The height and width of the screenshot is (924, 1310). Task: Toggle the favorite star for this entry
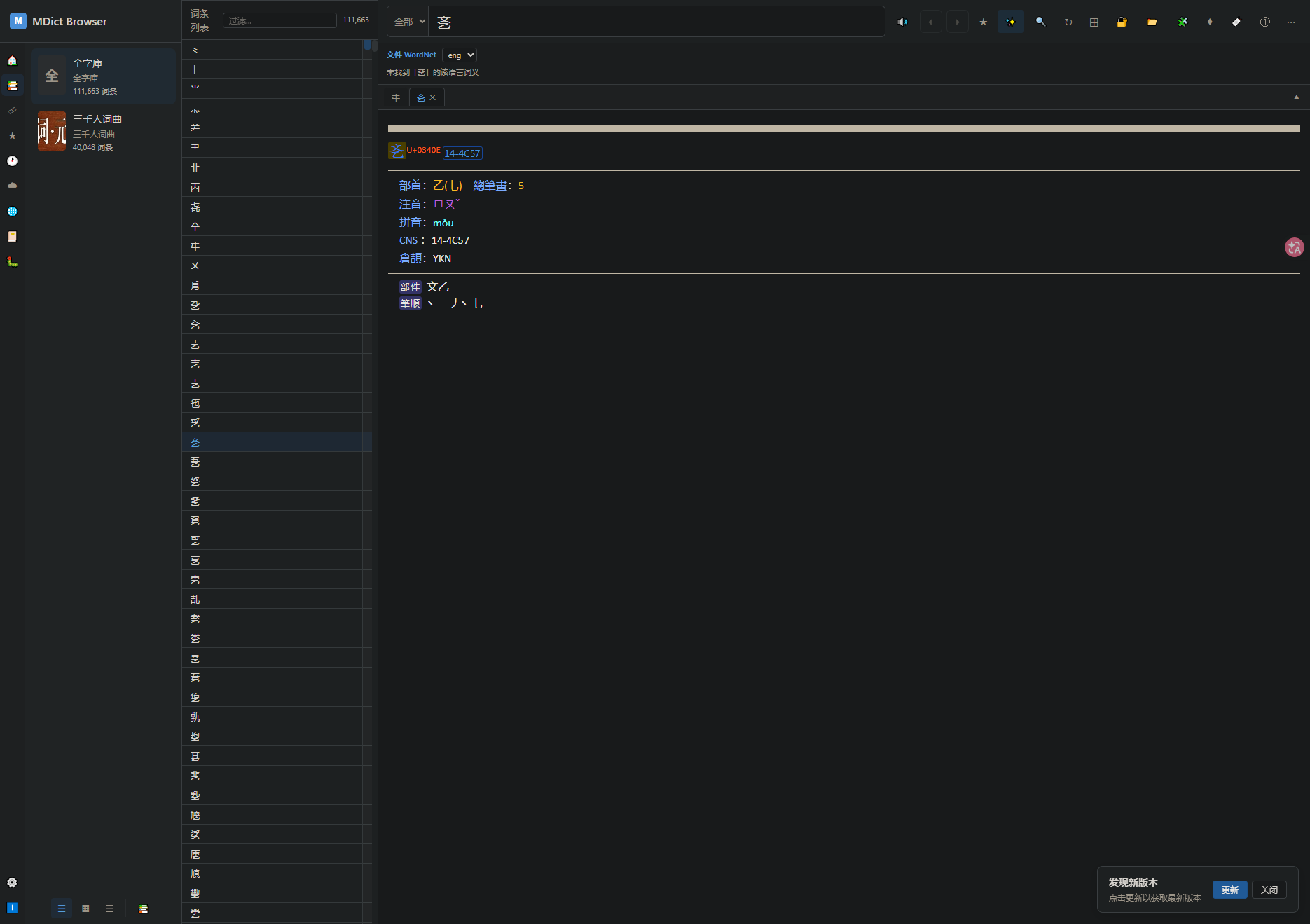[983, 22]
